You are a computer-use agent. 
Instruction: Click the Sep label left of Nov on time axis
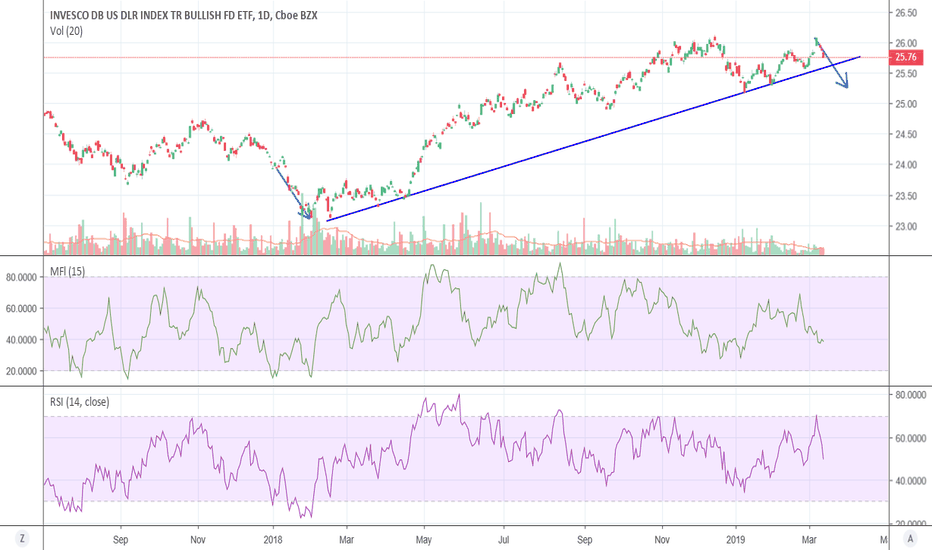(121, 540)
